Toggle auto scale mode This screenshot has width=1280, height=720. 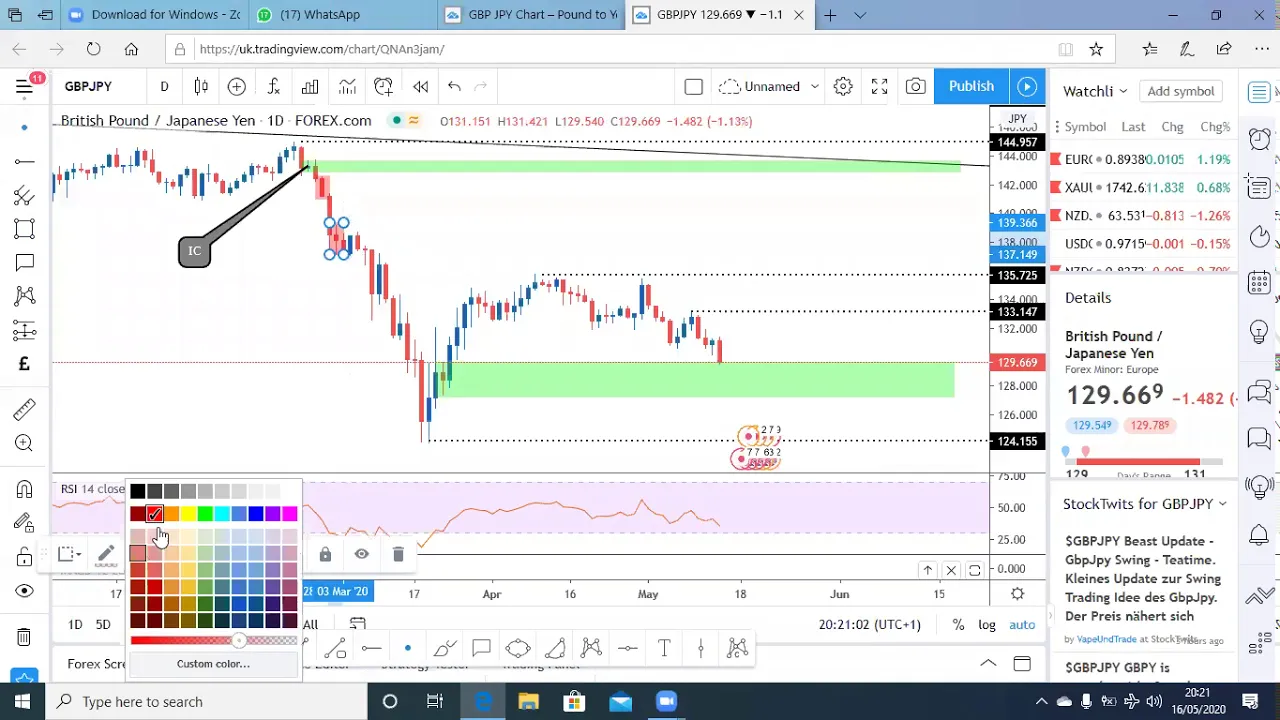pos(1022,625)
